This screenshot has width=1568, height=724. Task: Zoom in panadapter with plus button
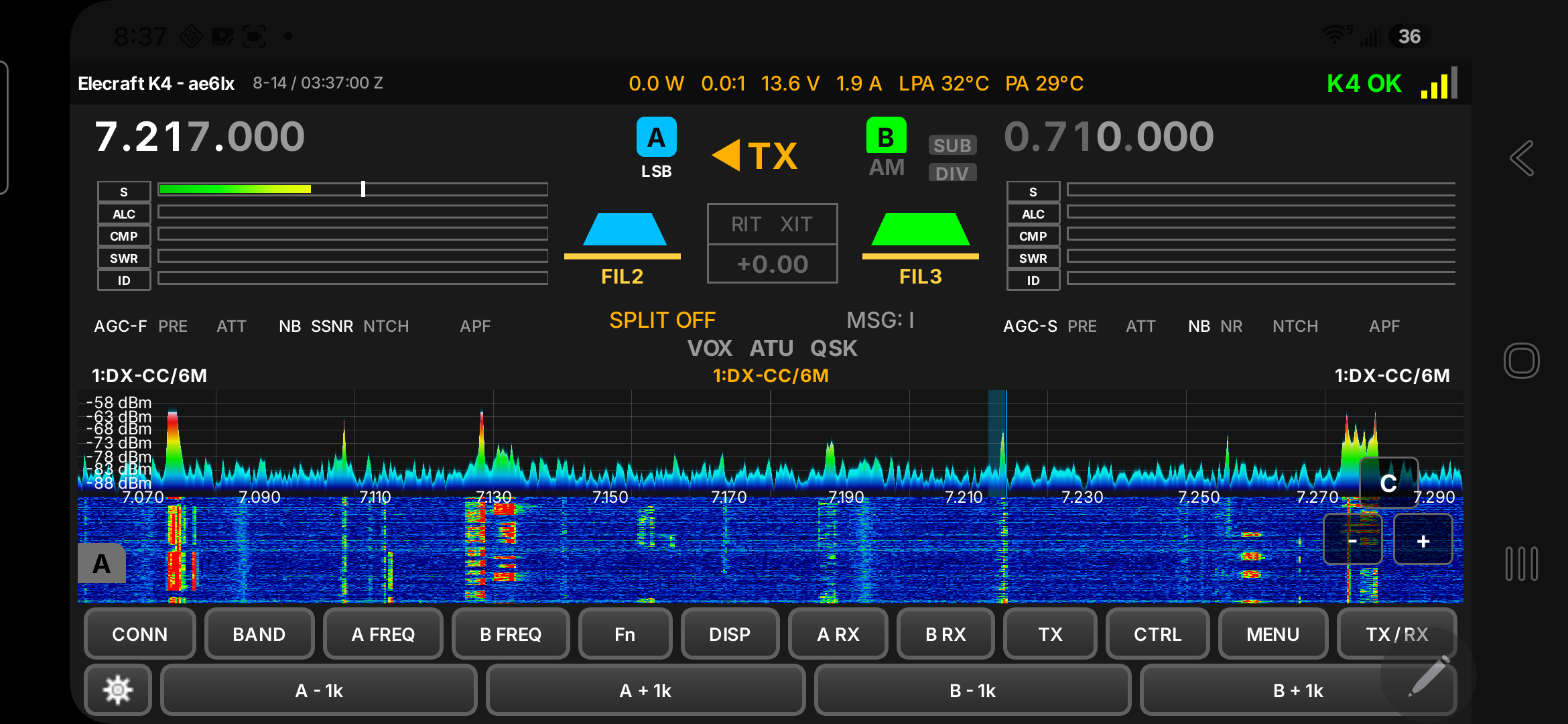[x=1423, y=540]
